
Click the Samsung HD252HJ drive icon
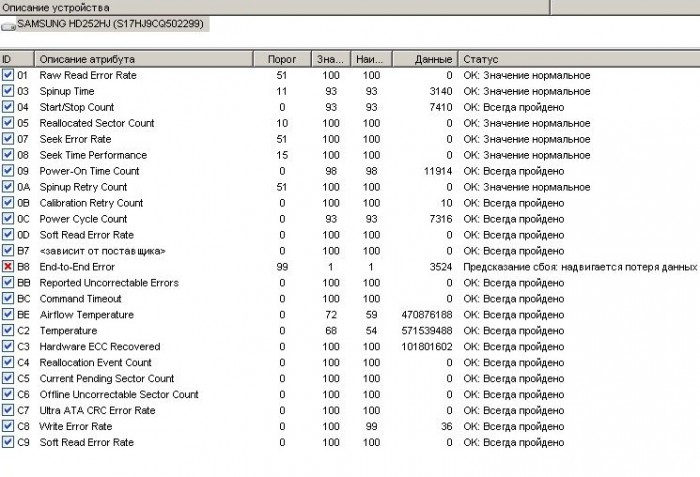click(x=8, y=24)
